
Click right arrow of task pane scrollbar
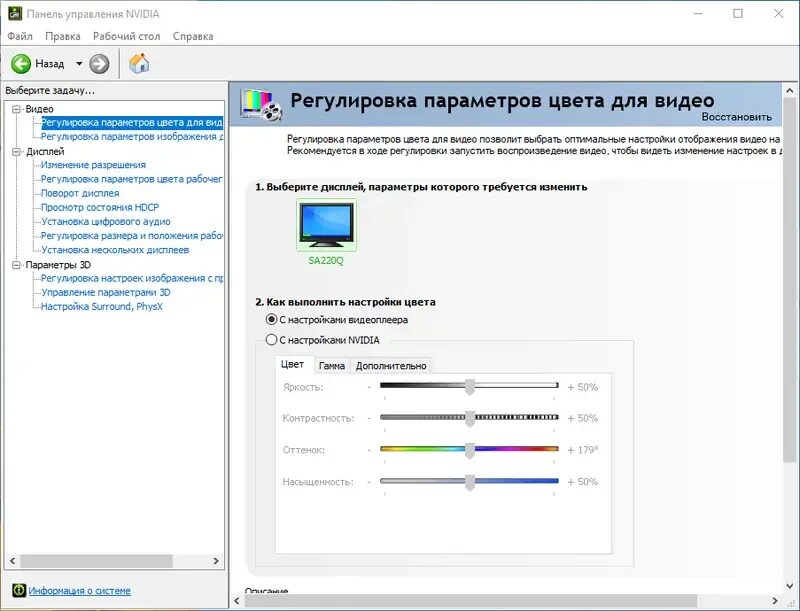click(x=216, y=561)
